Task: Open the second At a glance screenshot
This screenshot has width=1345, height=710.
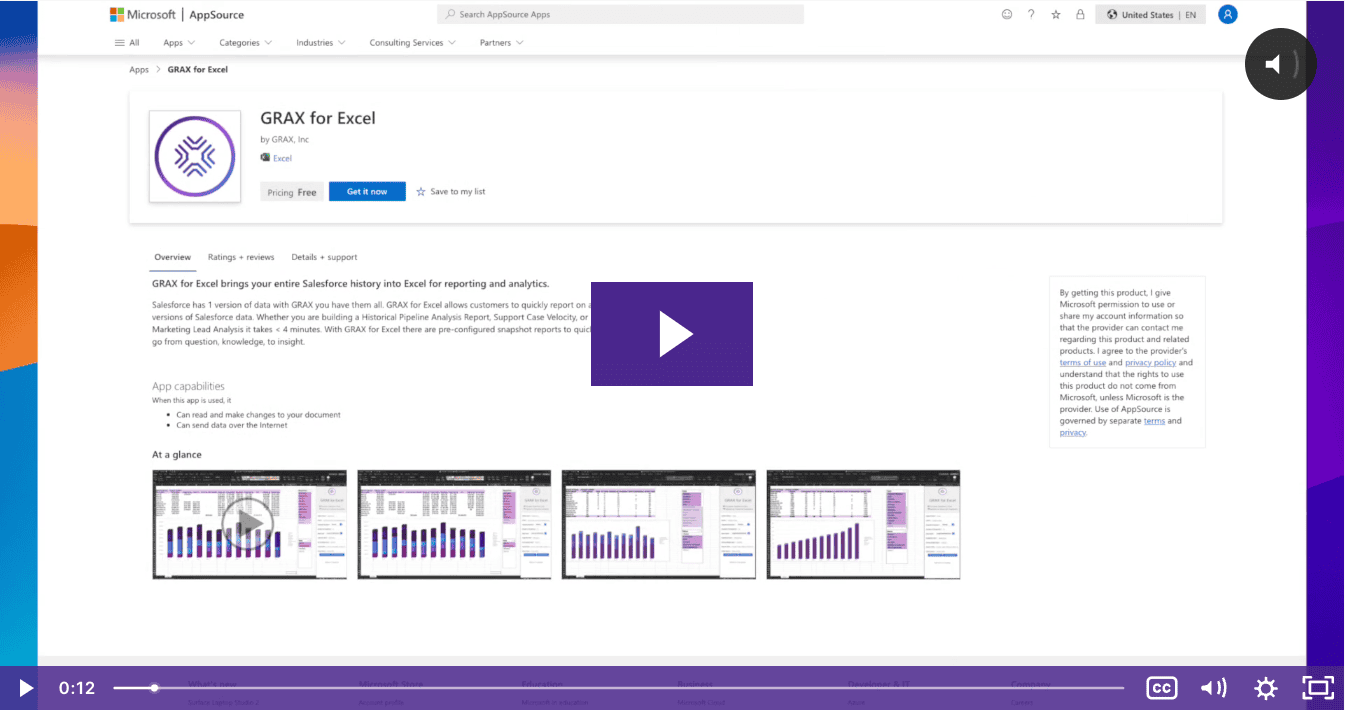Action: click(x=454, y=524)
